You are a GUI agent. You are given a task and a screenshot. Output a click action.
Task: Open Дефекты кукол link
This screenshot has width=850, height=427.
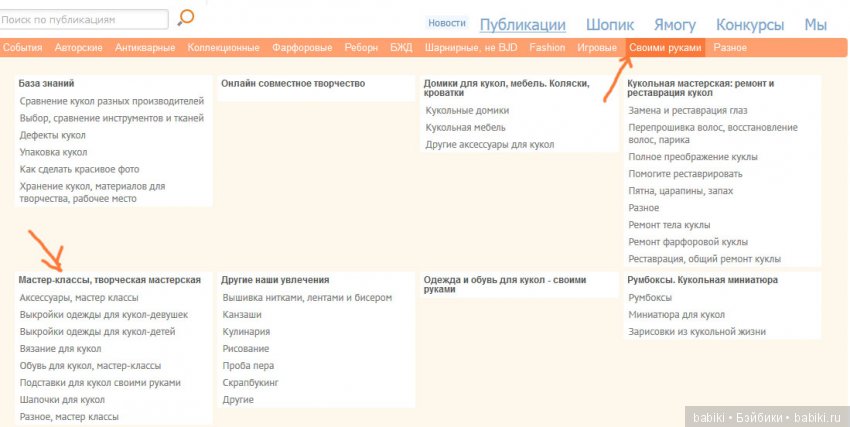(53, 135)
